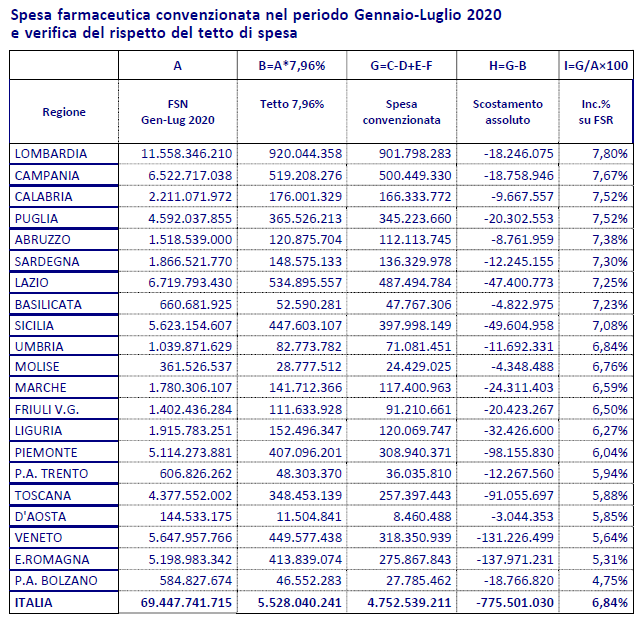Viewport: 642px width, 621px height.
Task: Select the LOMBARDIA region cell
Action: pyautogui.click(x=64, y=154)
